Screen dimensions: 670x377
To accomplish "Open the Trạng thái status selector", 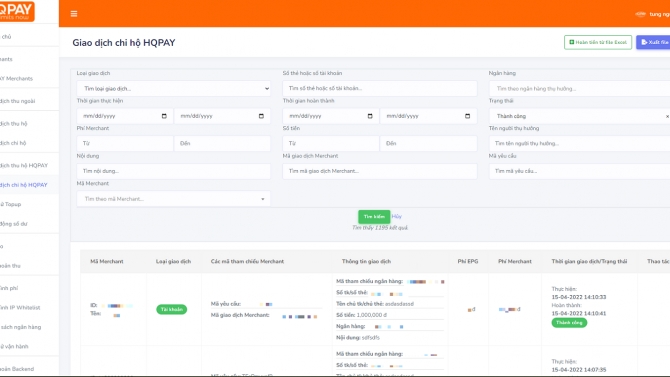I will coord(579,116).
